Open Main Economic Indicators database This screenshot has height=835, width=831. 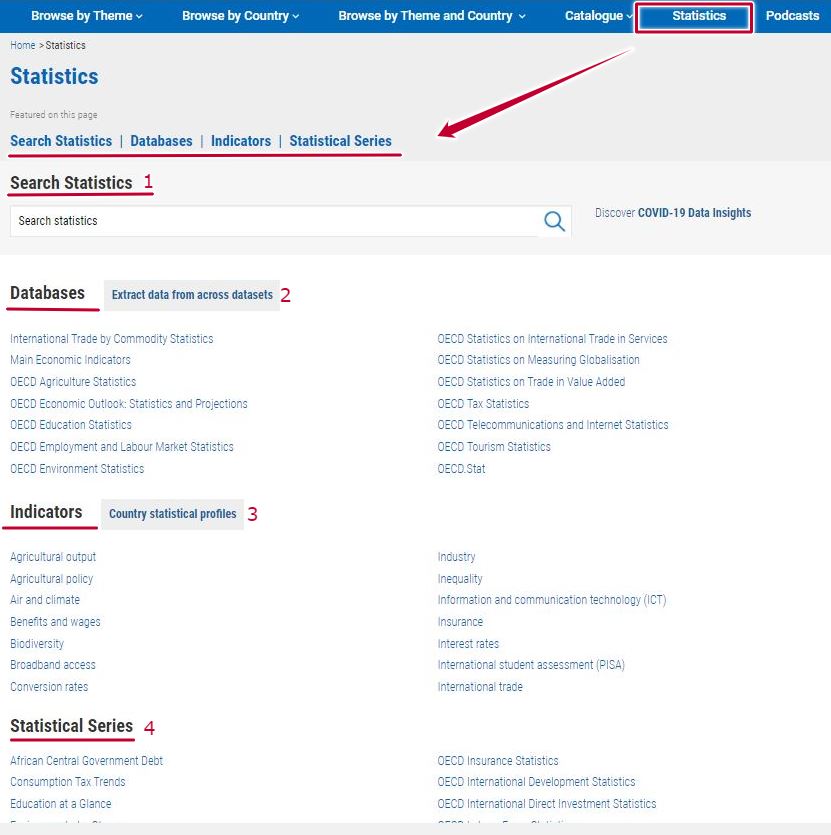coord(70,360)
